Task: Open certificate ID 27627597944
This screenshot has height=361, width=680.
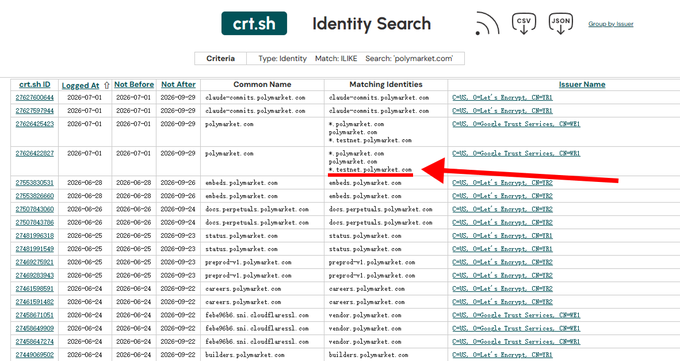Action: (35, 111)
